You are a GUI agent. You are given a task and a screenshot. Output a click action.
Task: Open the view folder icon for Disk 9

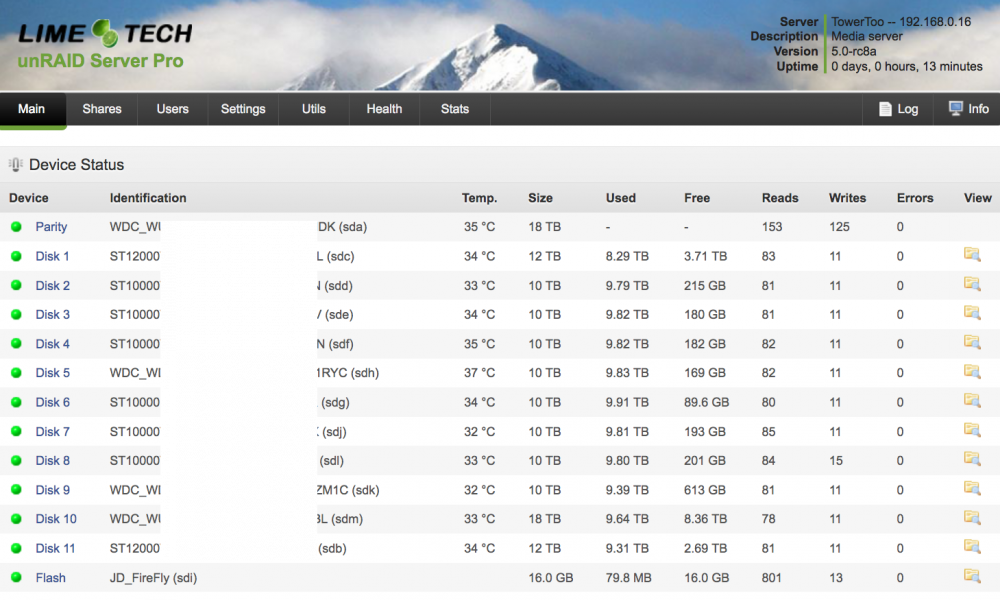coord(972,488)
